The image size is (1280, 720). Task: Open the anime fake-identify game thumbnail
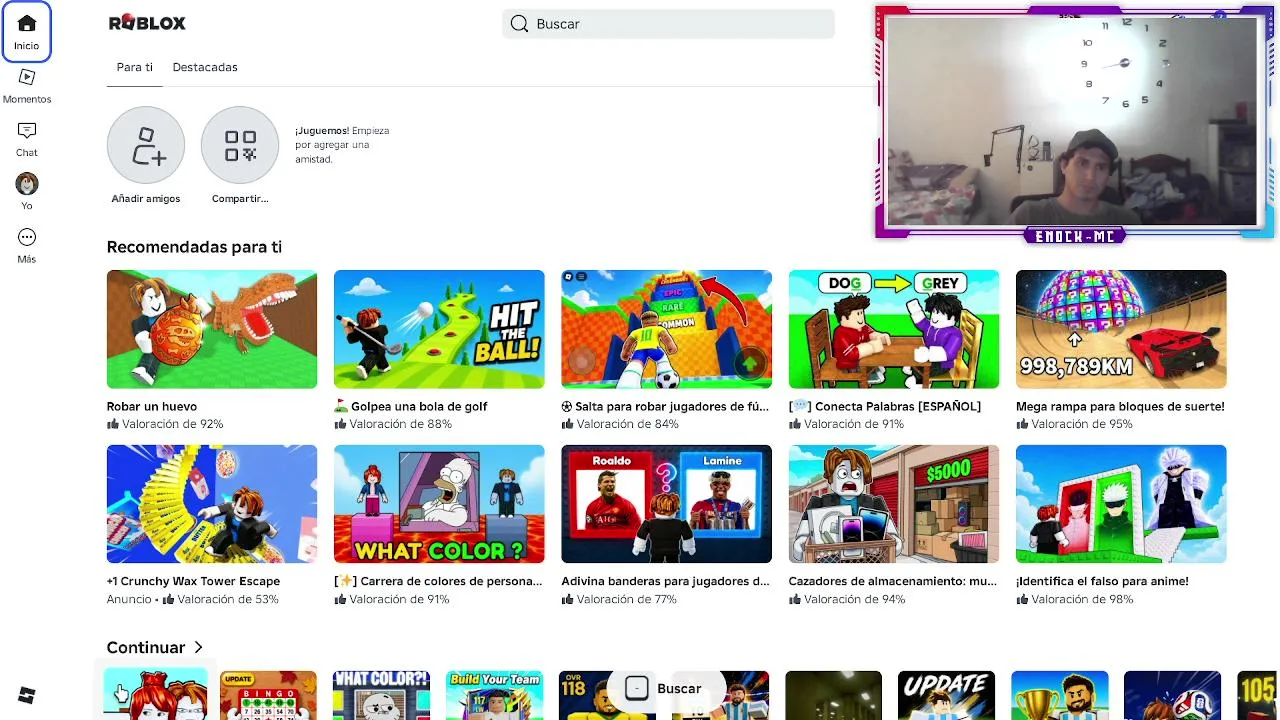click(1121, 504)
